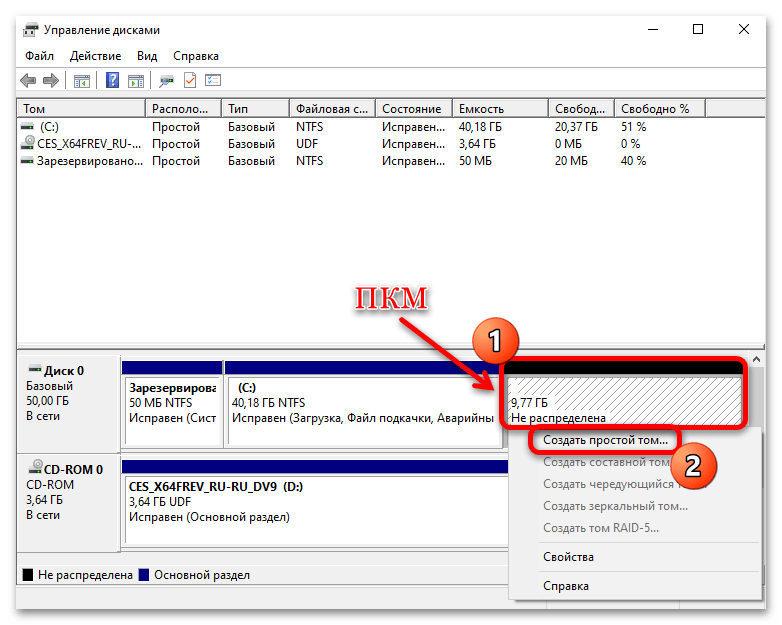Select the CES_X64FREV_RU-RU_DV9 (D:) partition block

(315, 503)
